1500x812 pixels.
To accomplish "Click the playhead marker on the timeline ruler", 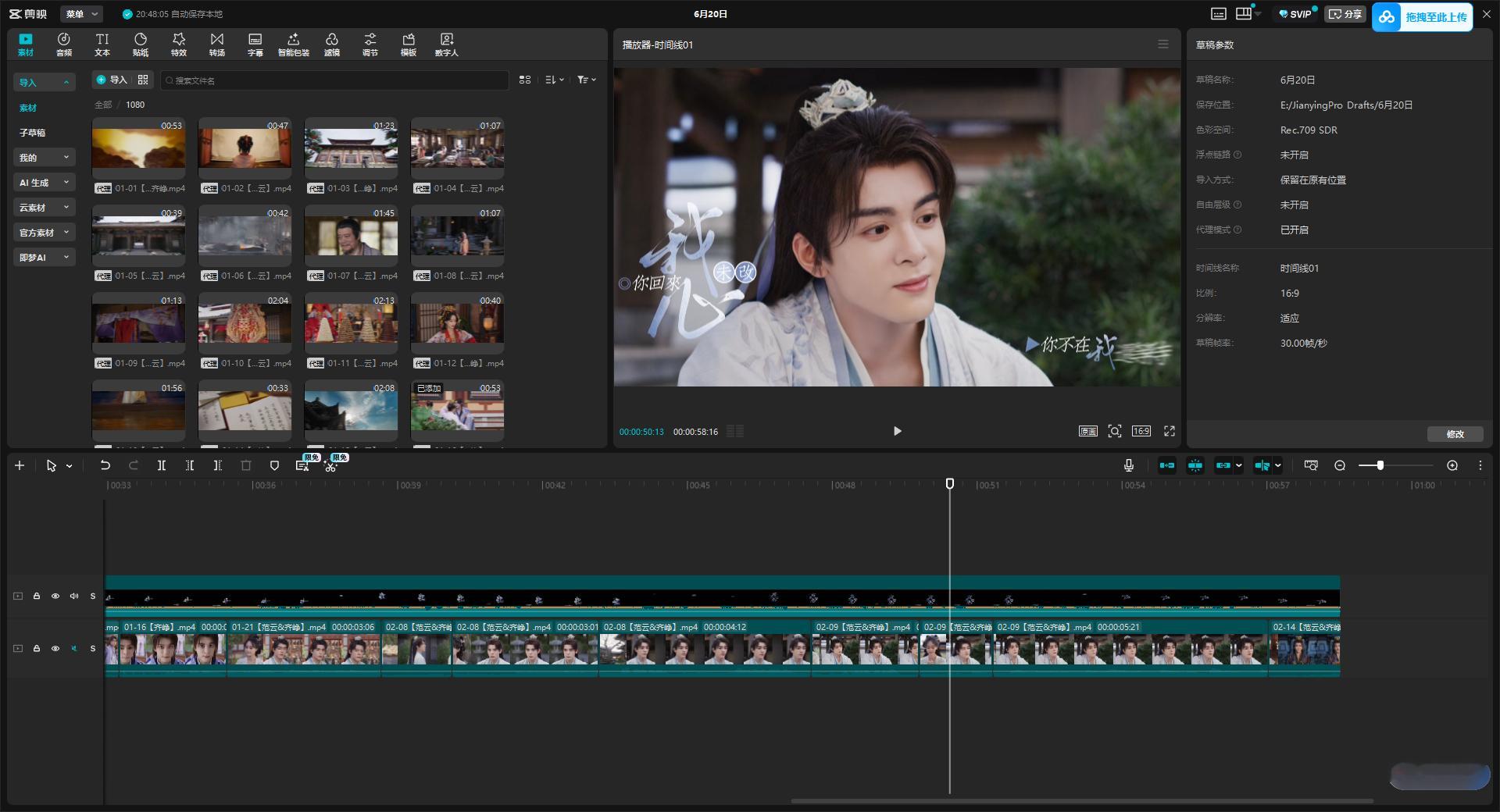I will [x=950, y=484].
